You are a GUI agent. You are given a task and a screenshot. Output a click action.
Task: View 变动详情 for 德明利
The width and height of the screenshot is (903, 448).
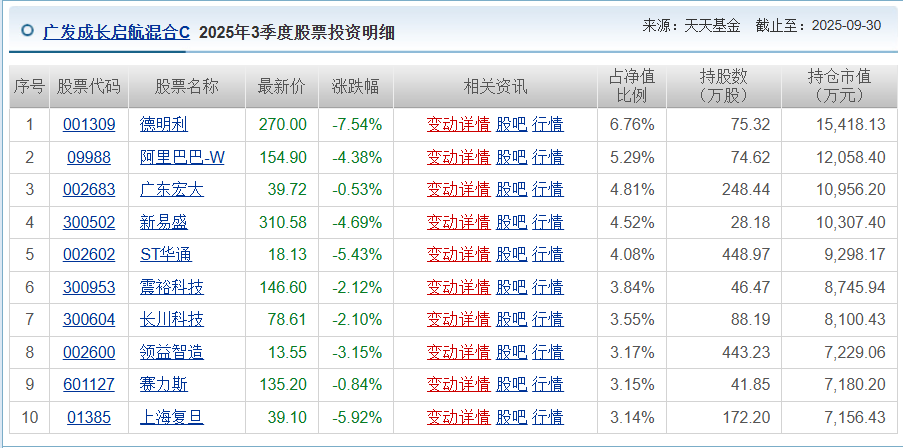click(x=458, y=124)
